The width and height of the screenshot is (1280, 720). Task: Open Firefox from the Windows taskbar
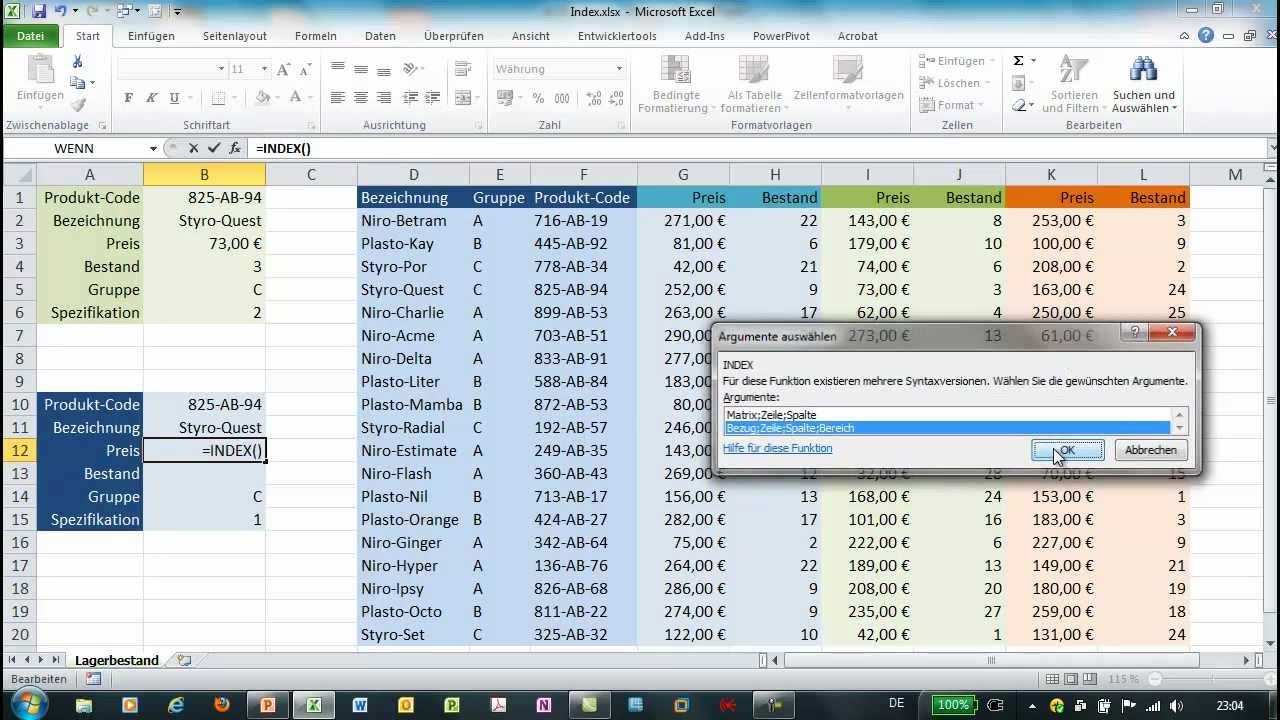coord(222,705)
